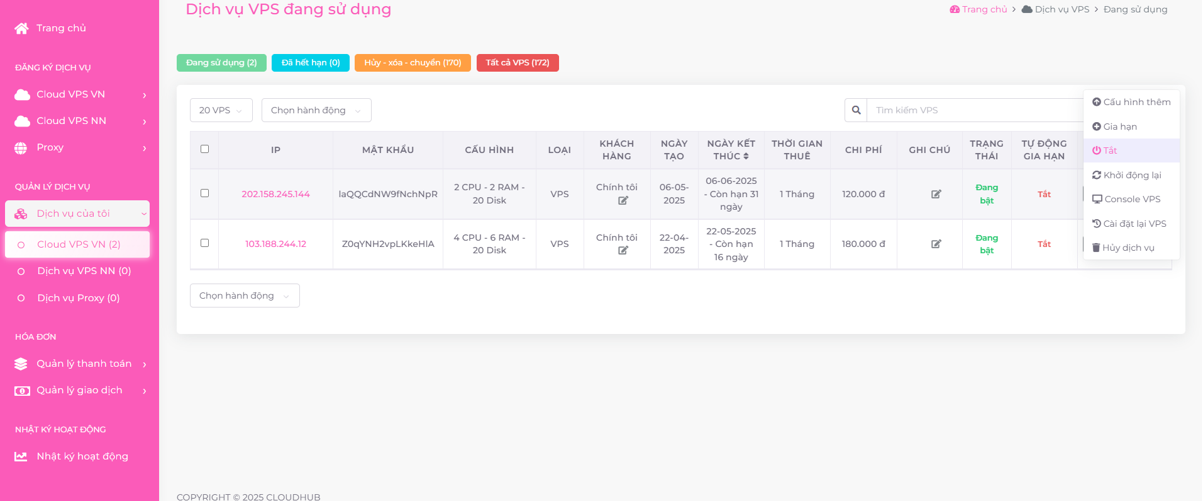Image resolution: width=1202 pixels, height=501 pixels.
Task: Open Console VPS from action menu
Action: pos(1131,199)
